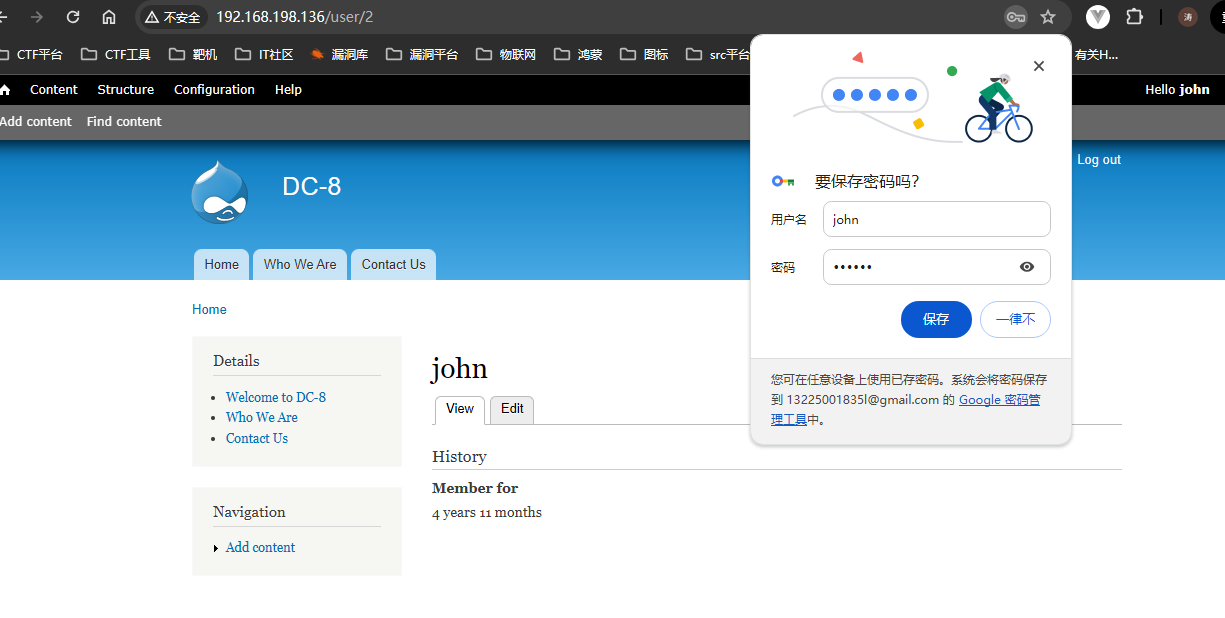This screenshot has width=1225, height=618.
Task: Go to the browser home page icon
Action: [109, 17]
